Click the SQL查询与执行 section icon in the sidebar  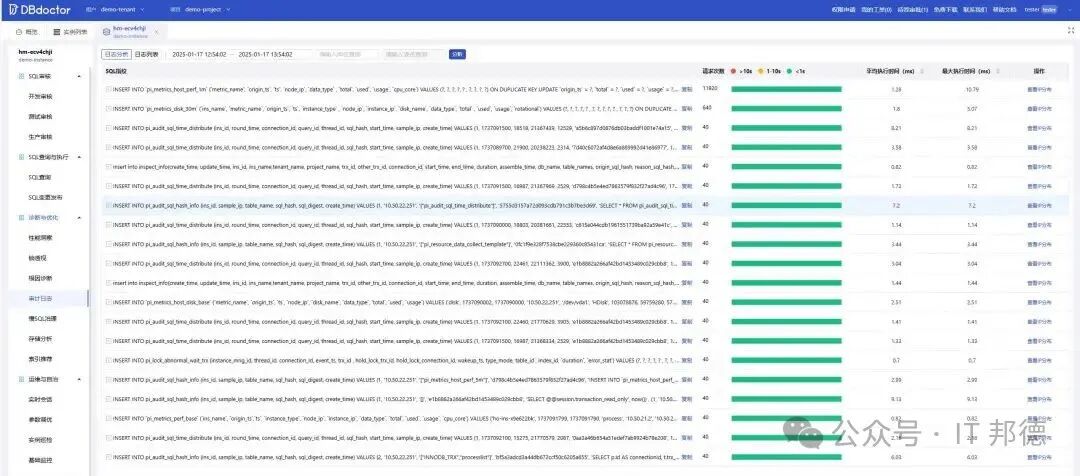point(21,157)
